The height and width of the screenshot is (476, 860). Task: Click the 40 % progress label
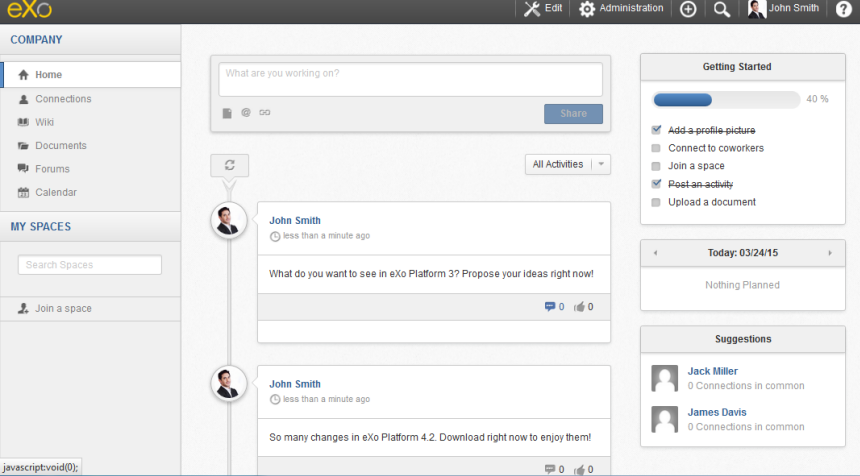pyautogui.click(x=817, y=99)
